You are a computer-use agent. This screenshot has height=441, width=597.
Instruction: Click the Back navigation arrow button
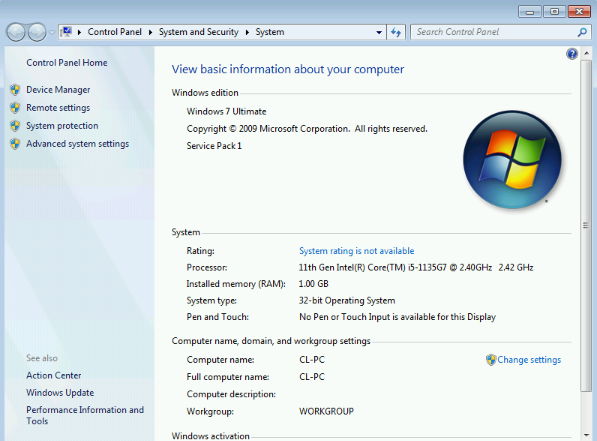click(x=16, y=32)
